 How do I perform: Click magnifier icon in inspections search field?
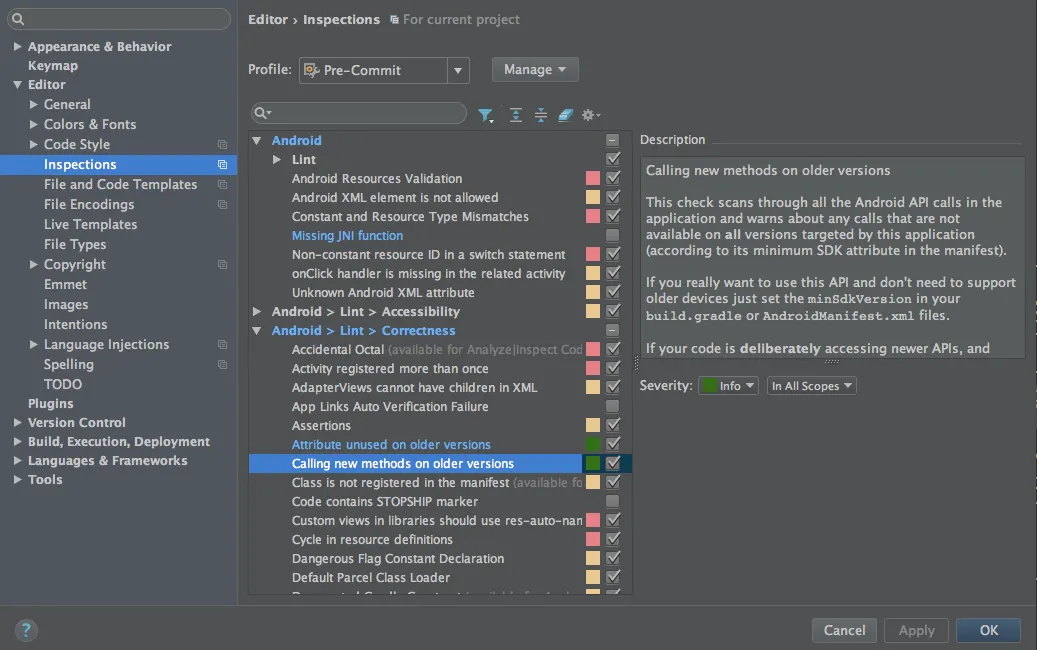[x=263, y=113]
